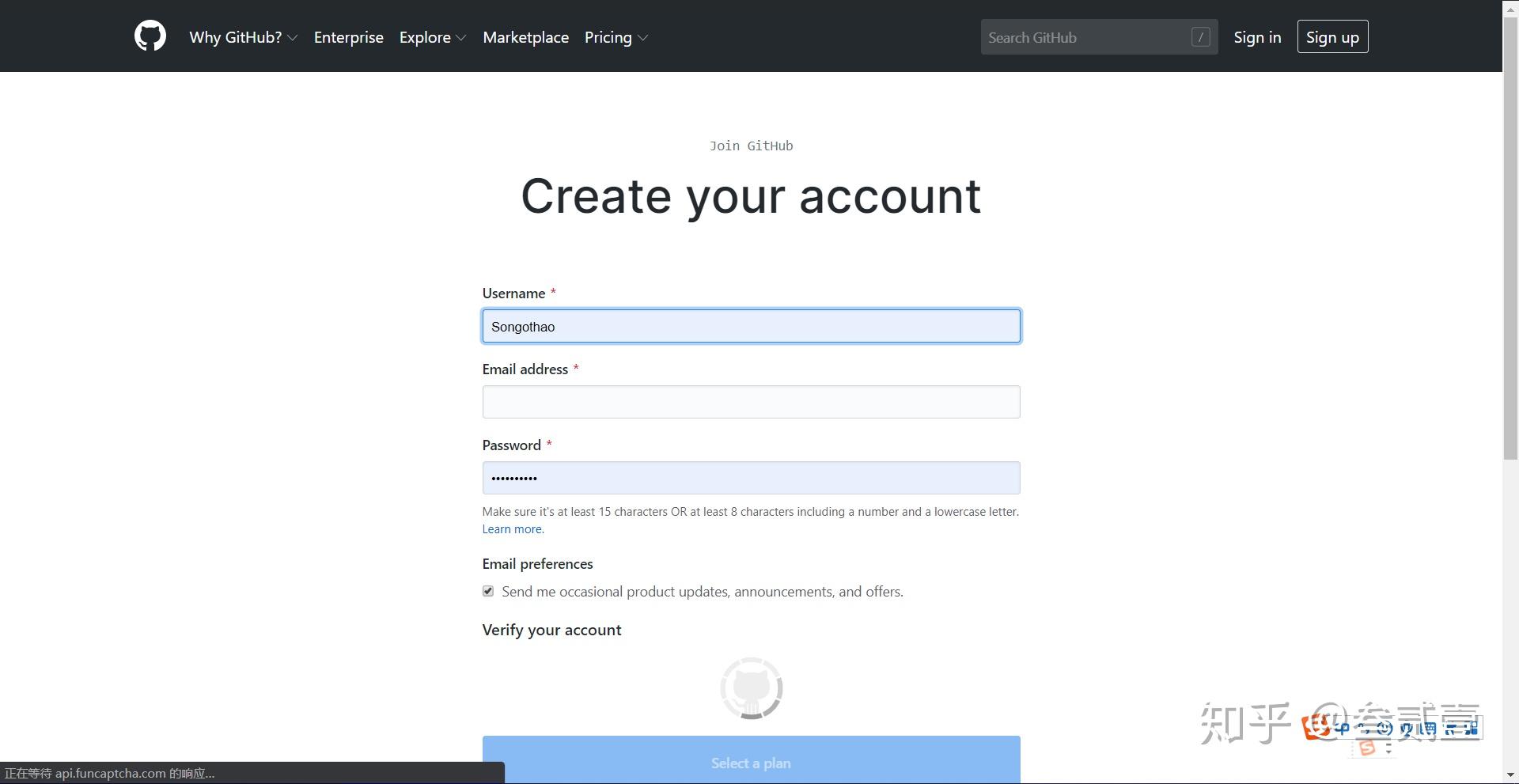
Task: Click the Select a plan button
Action: pyautogui.click(x=751, y=760)
